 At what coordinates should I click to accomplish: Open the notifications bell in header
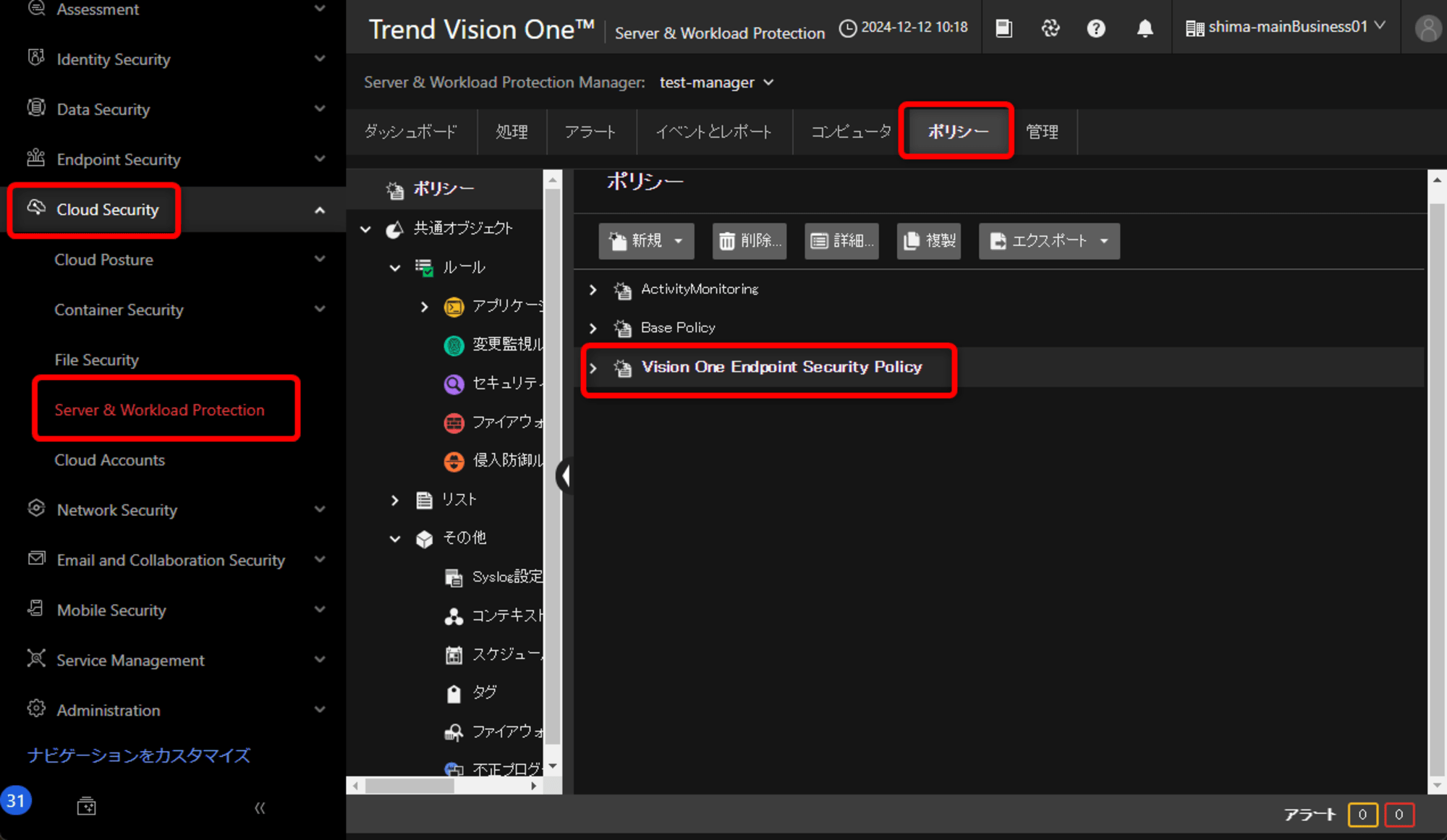1145,28
